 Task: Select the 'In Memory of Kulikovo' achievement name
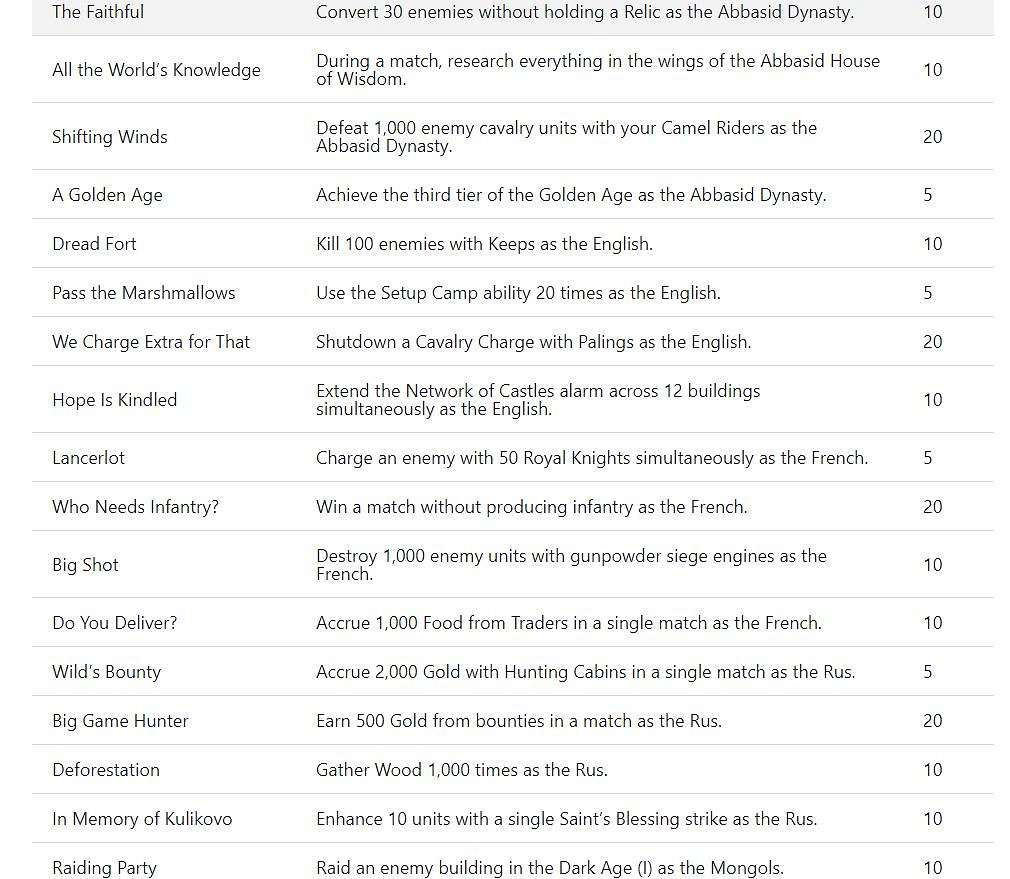click(x=142, y=819)
